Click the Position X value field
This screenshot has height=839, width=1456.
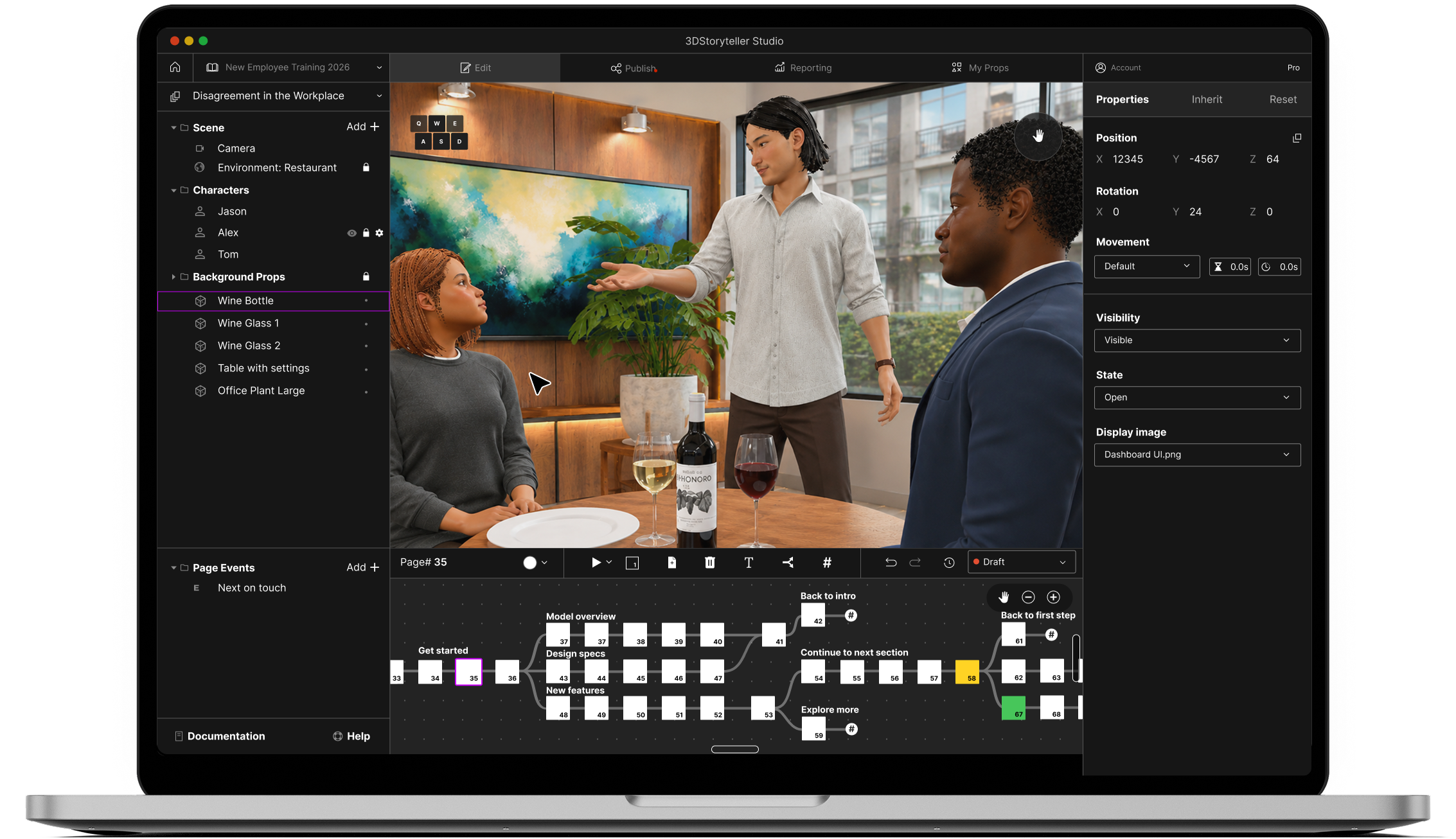click(x=1128, y=159)
